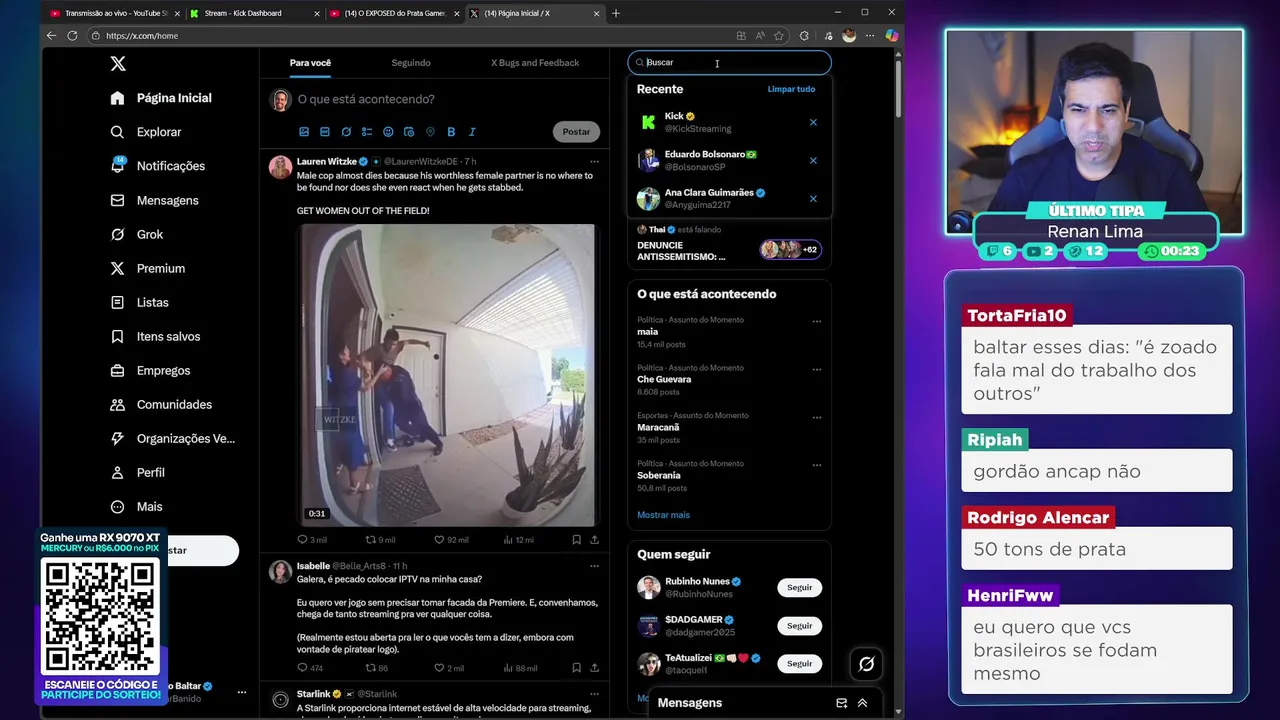The image size is (1280, 720).
Task: Open more options for the maia trend
Action: pyautogui.click(x=816, y=322)
